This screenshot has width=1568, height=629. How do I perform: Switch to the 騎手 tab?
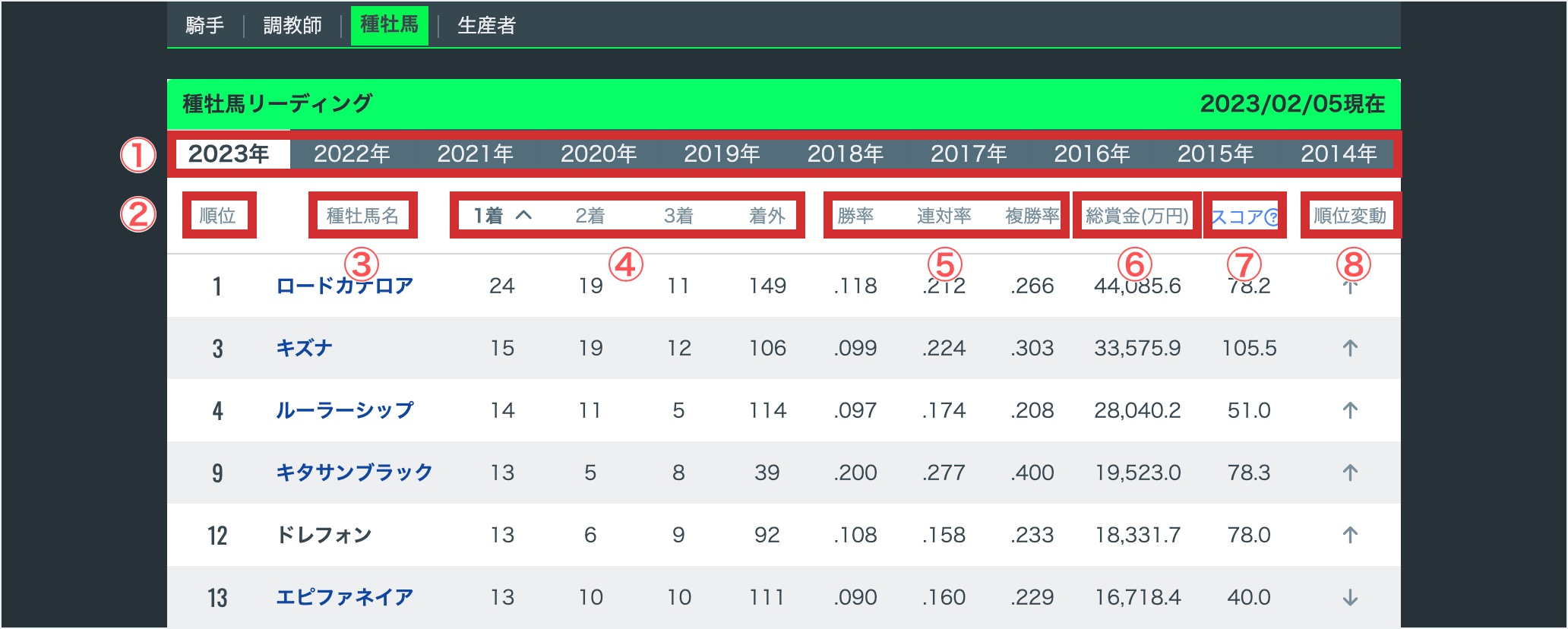(x=204, y=26)
